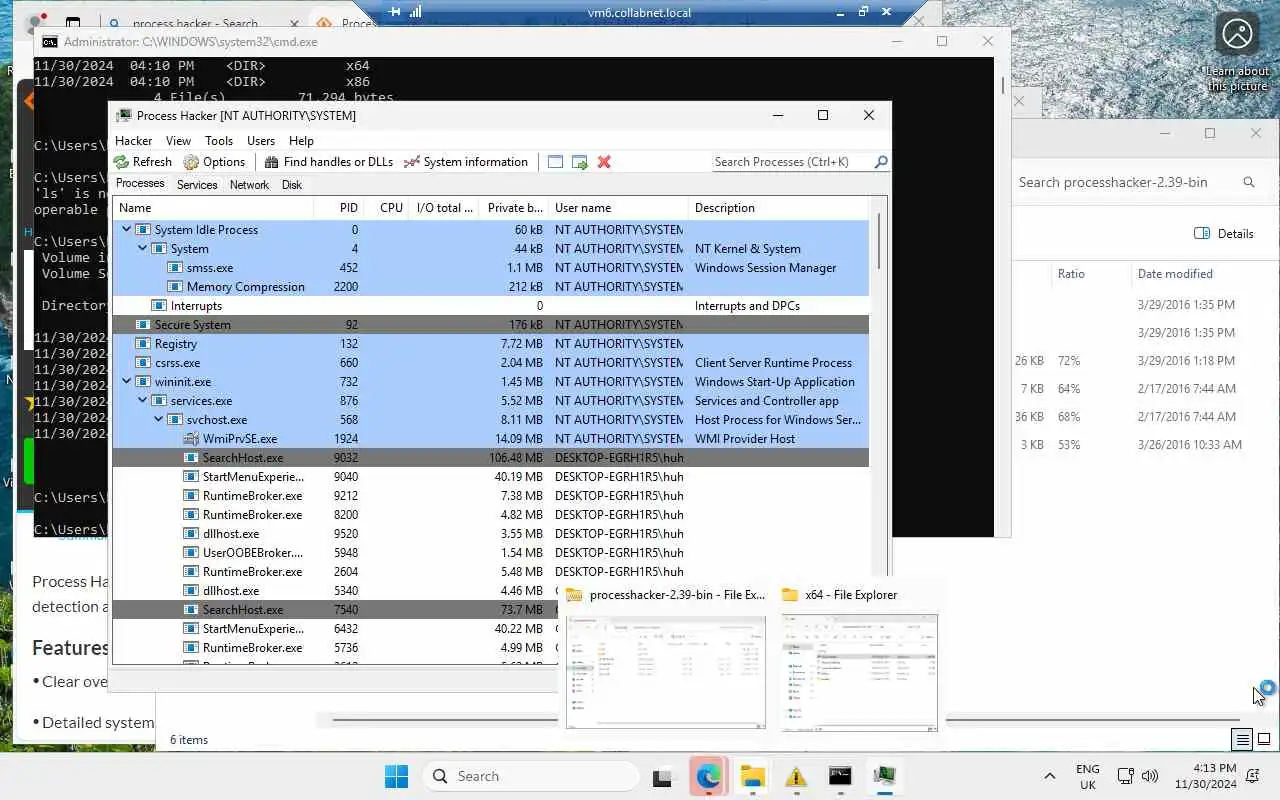Select WmiPrvSE.exe process icon

(191, 439)
